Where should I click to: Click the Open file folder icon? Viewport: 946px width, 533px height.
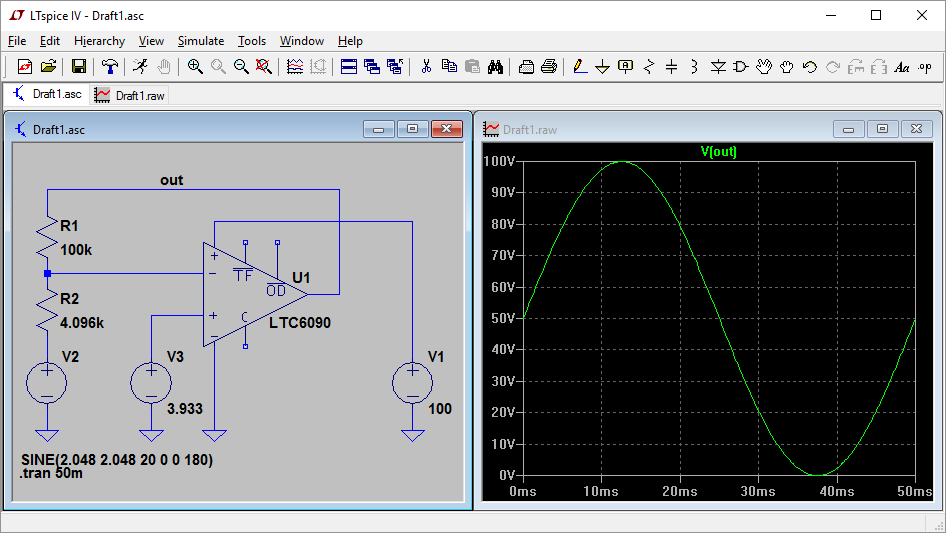coord(48,66)
